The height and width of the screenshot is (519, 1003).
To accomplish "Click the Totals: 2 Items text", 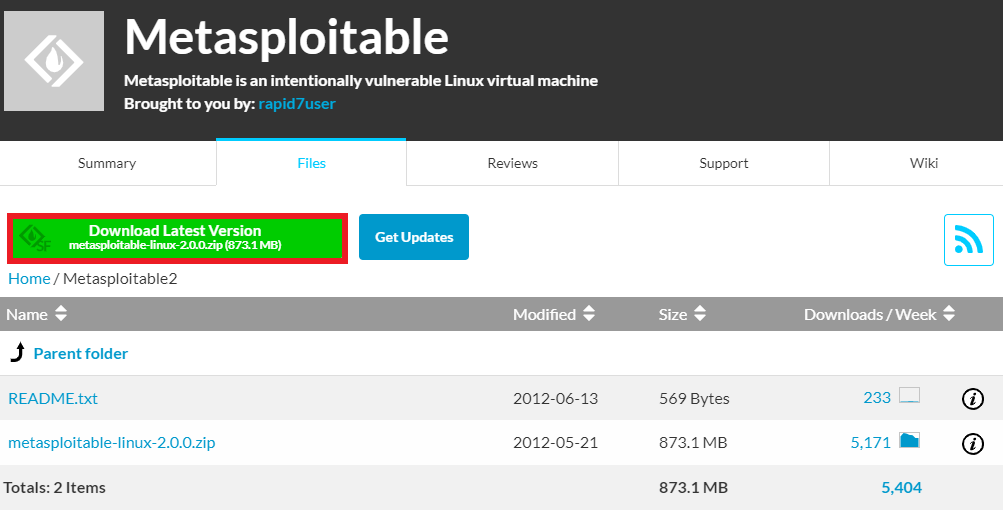I will coord(54,488).
